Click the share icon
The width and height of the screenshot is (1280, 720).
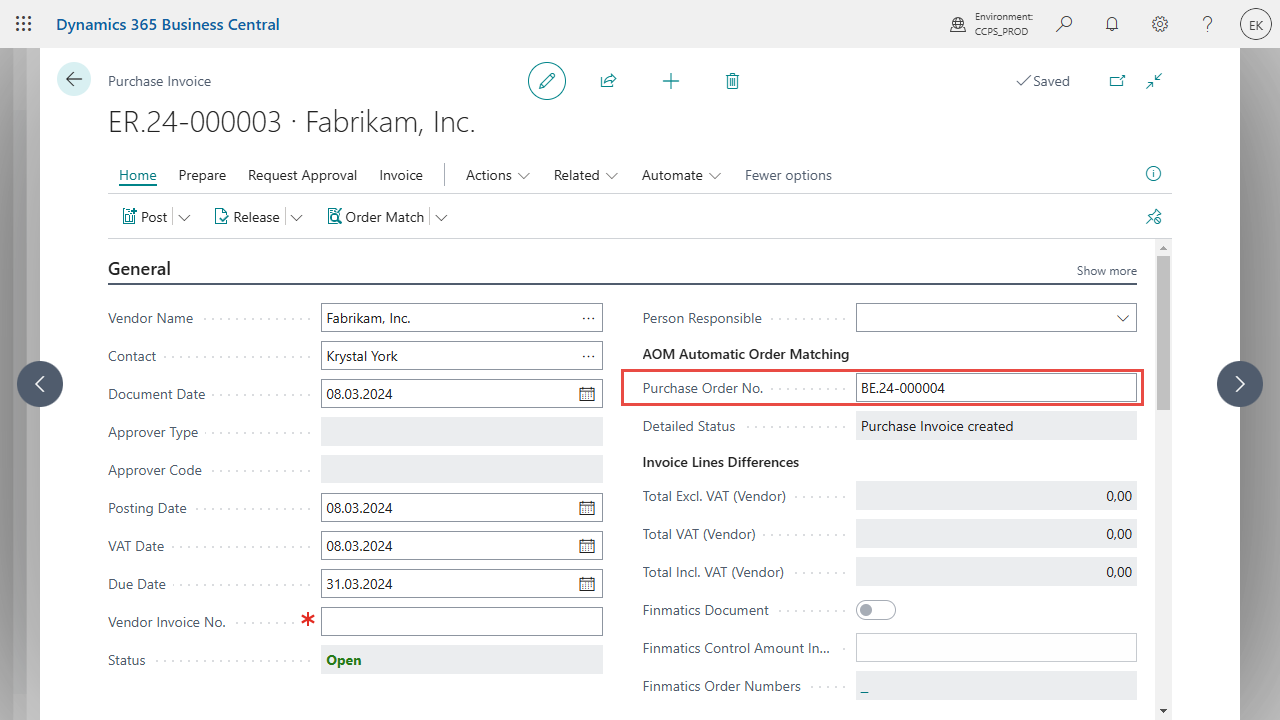pos(608,81)
